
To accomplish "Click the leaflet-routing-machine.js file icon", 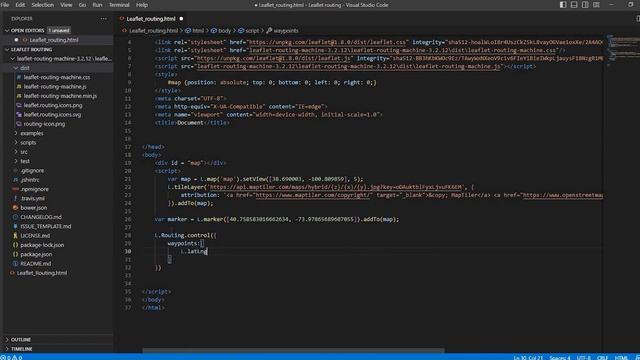I will (x=19, y=87).
